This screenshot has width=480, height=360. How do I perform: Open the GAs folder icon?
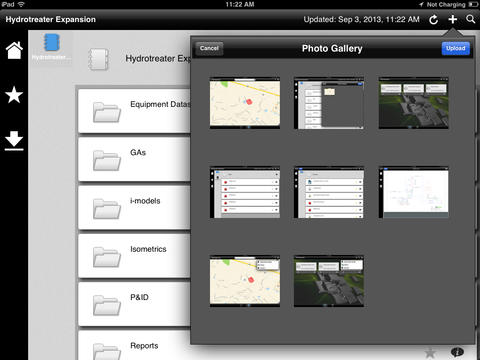coord(106,161)
